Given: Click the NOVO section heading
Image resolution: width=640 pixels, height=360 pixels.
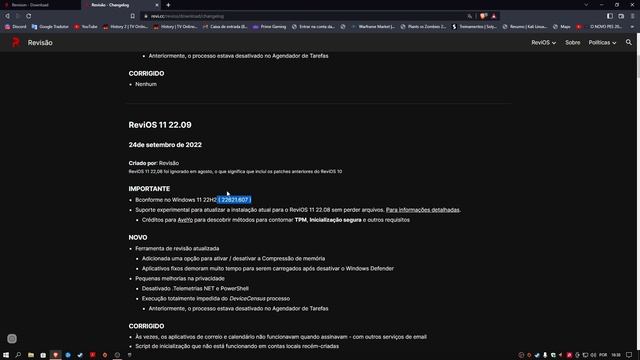Looking at the screenshot, I should pos(138,237).
